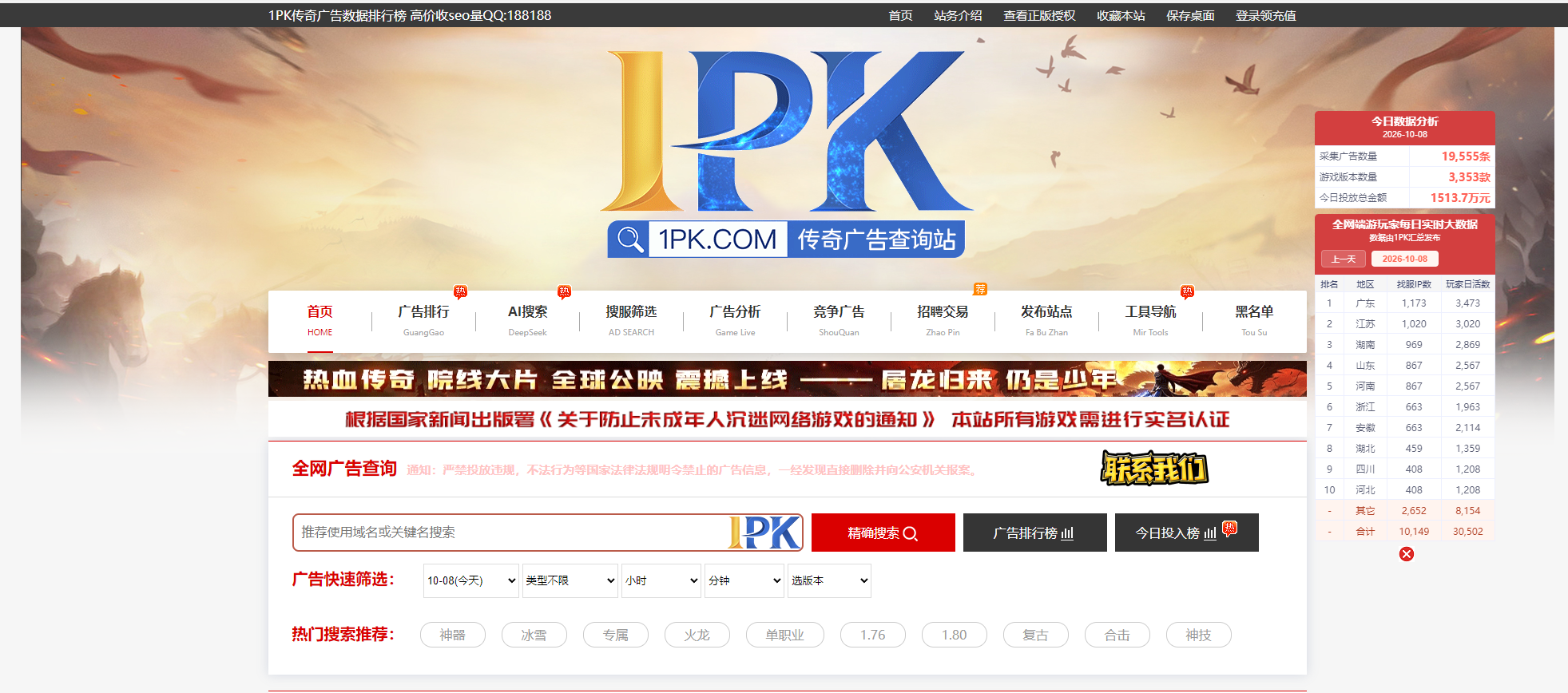Click the 广告排行榜 button

[x=1034, y=533]
